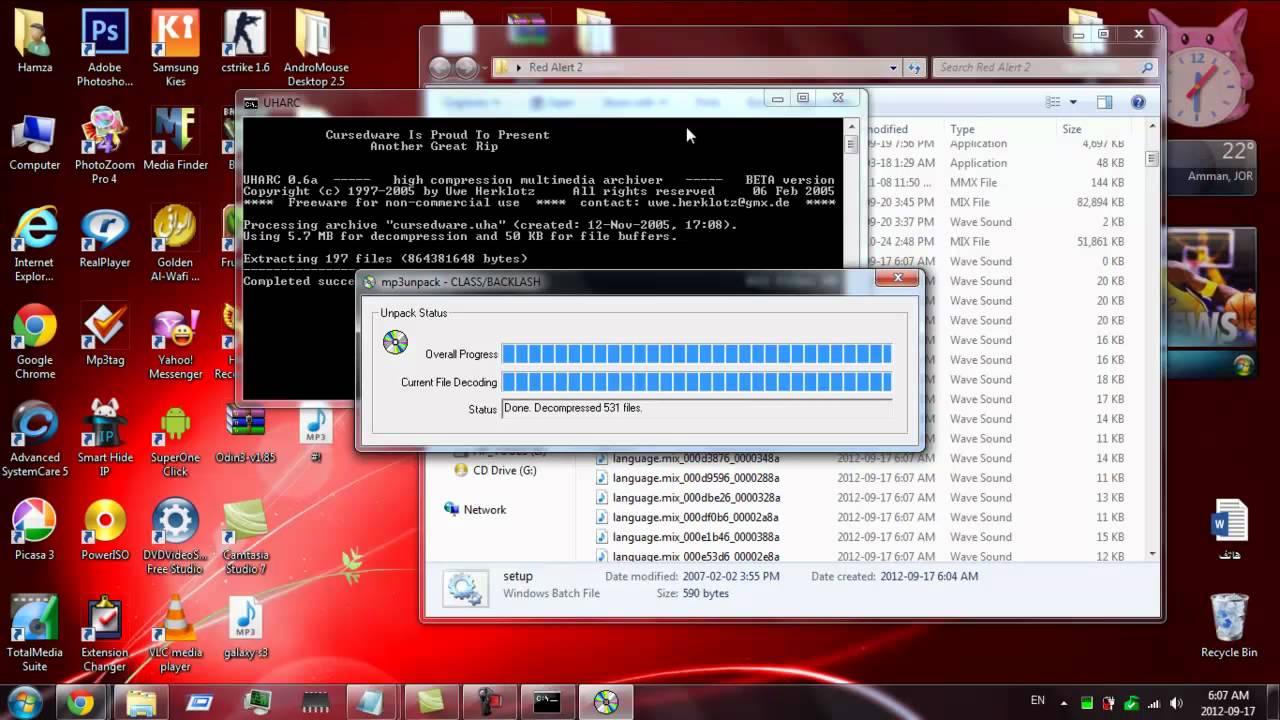This screenshot has height=720, width=1280.
Task: Open the view options dropdown arrow
Action: tap(1073, 102)
